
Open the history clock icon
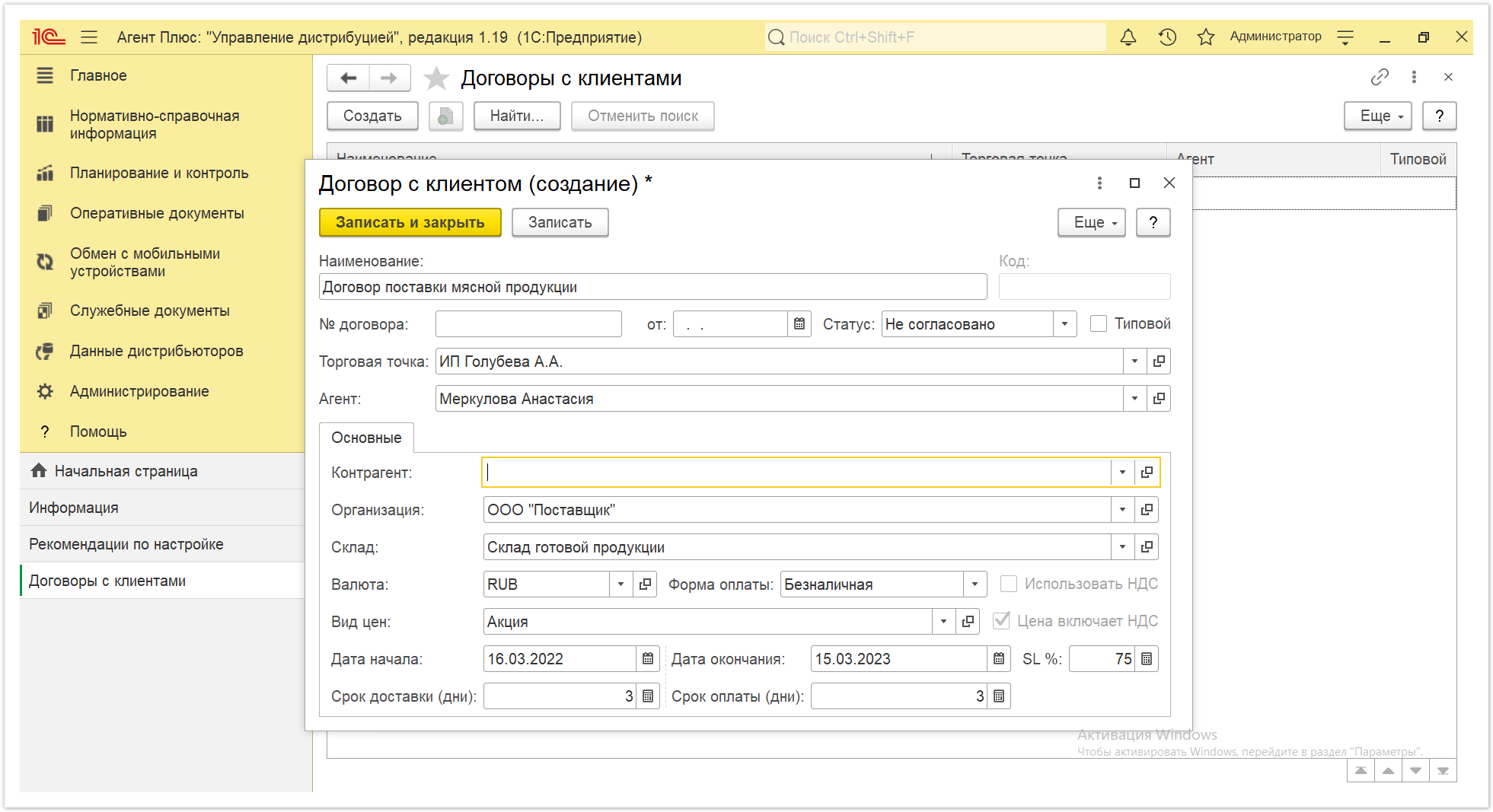pyautogui.click(x=1167, y=37)
